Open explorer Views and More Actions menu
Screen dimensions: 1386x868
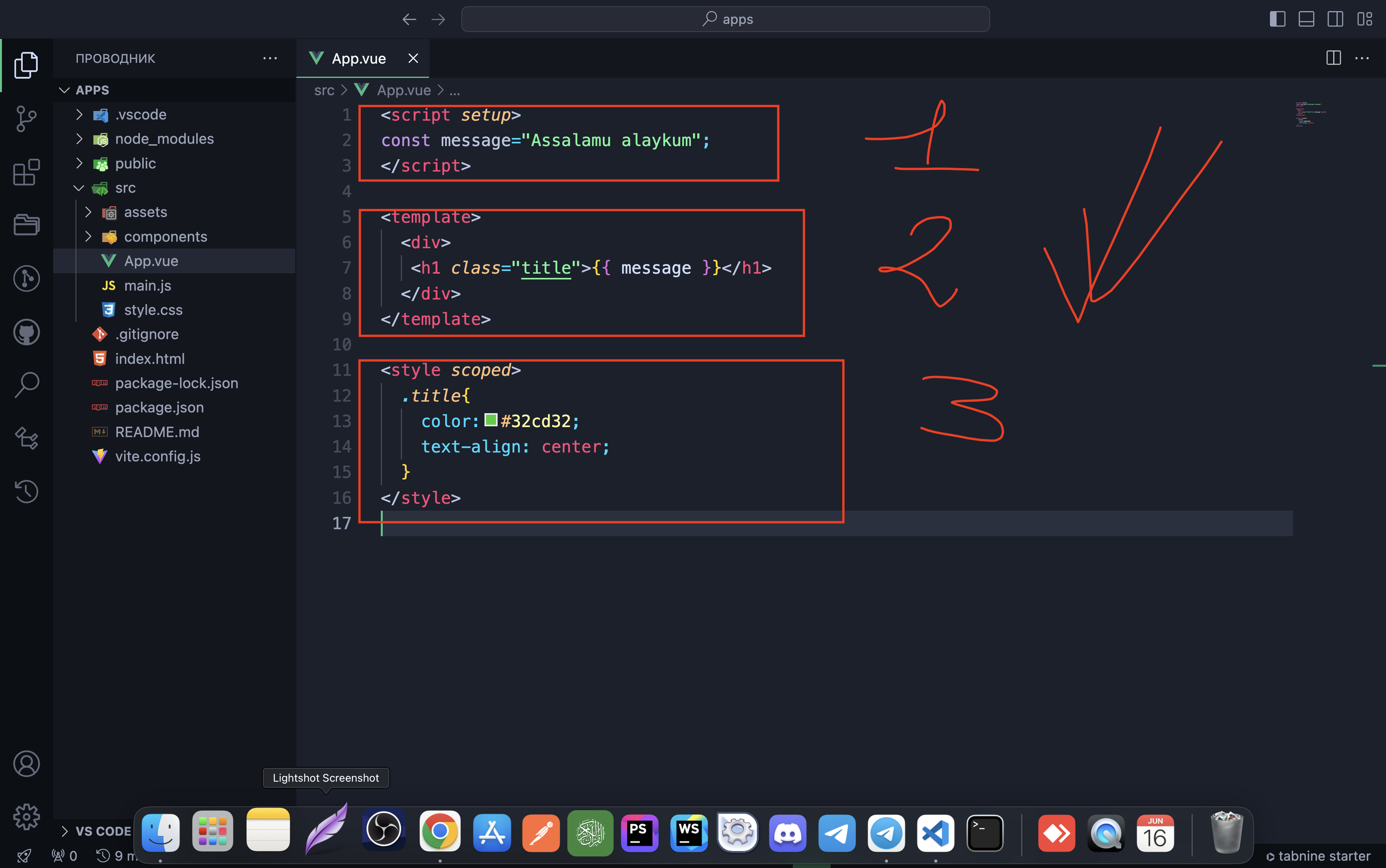(x=270, y=58)
